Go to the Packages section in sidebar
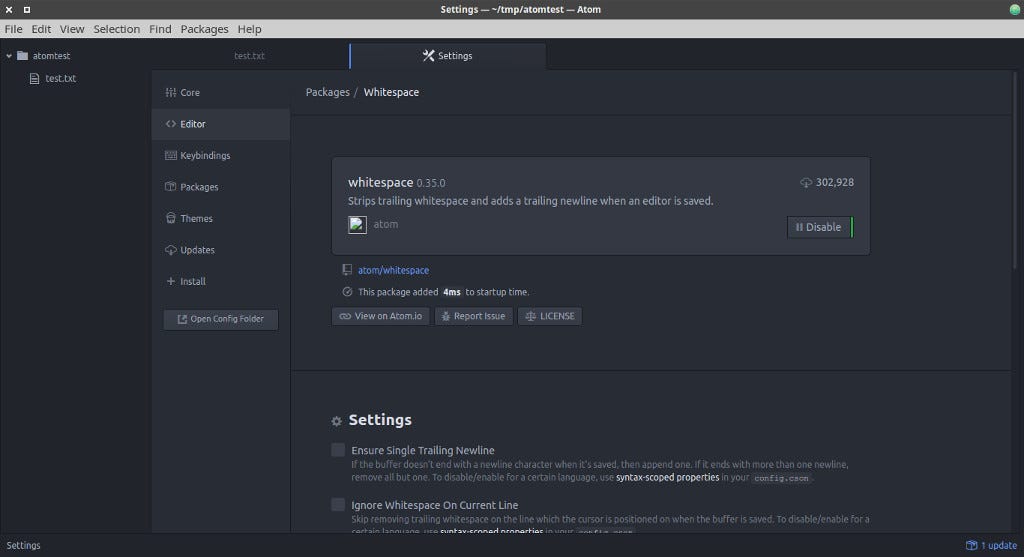 point(221,187)
